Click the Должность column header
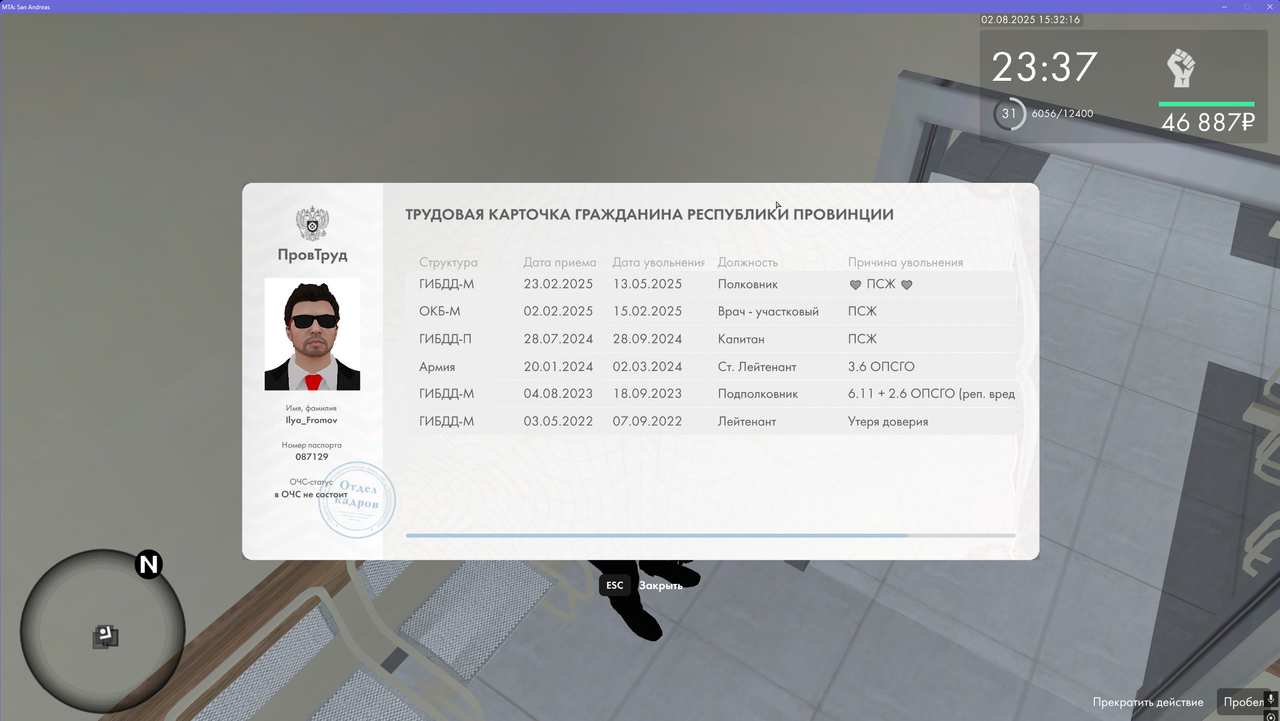The image size is (1280, 721). [748, 262]
